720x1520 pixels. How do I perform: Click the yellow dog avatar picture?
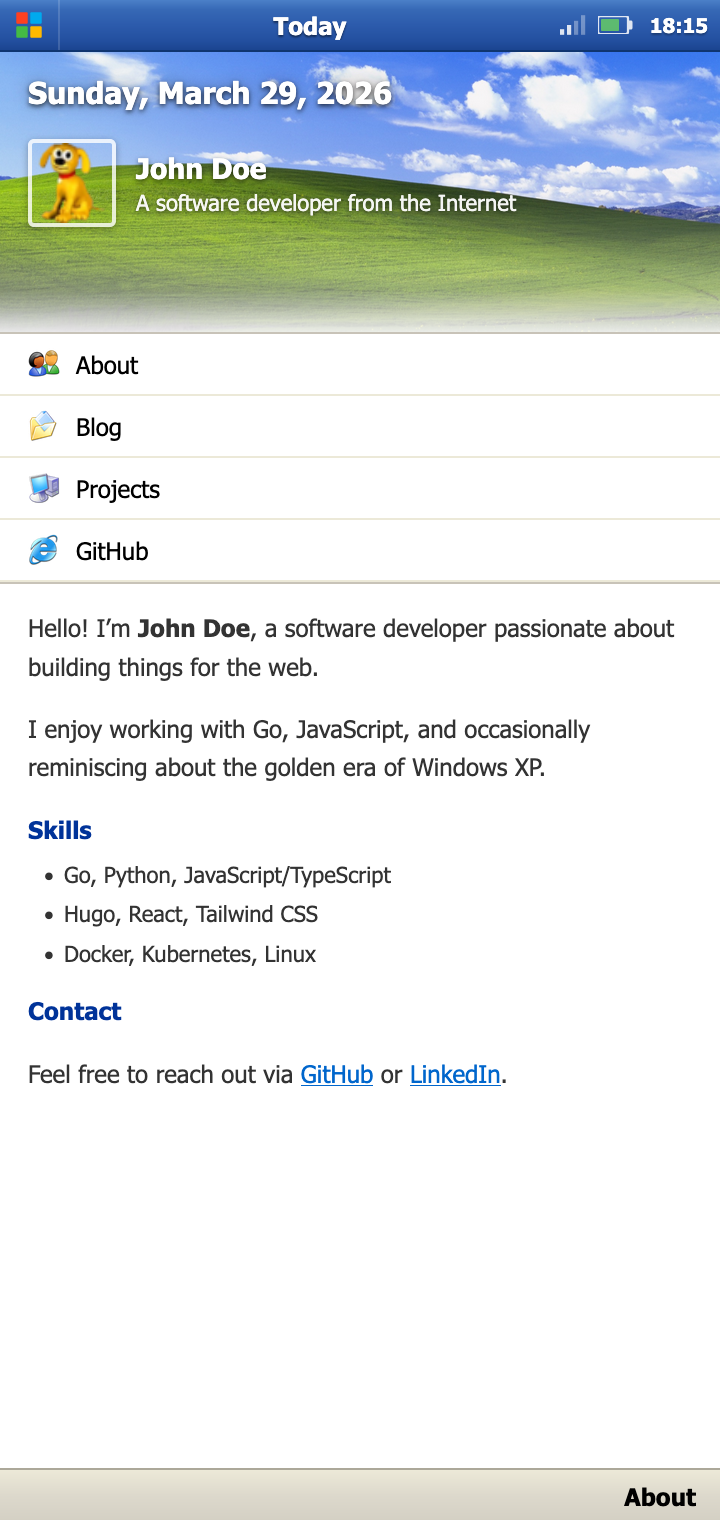click(x=72, y=183)
